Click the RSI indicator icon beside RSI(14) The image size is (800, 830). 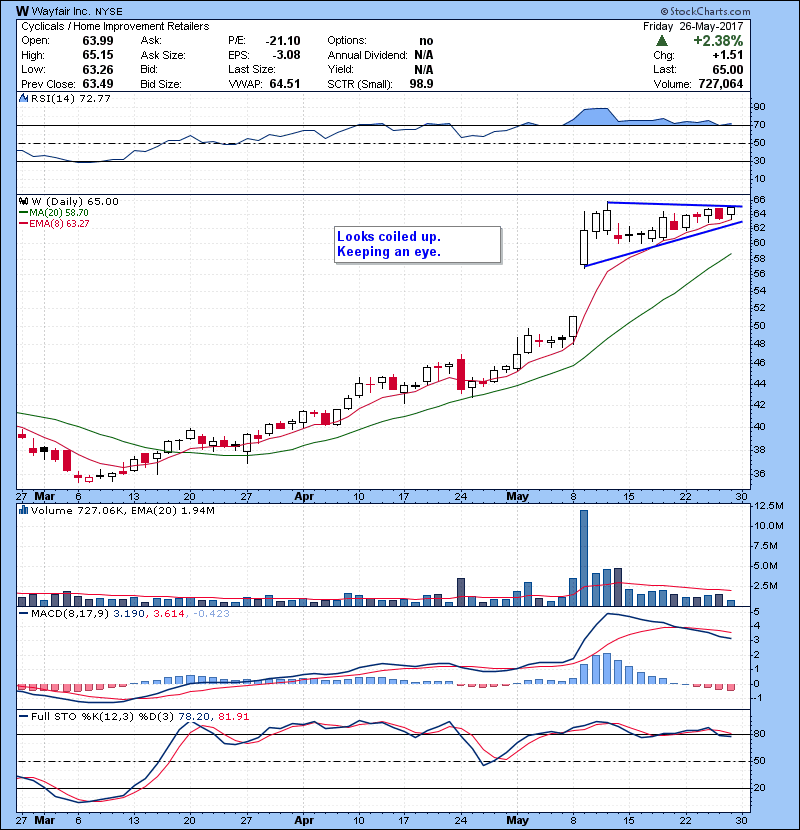click(24, 98)
